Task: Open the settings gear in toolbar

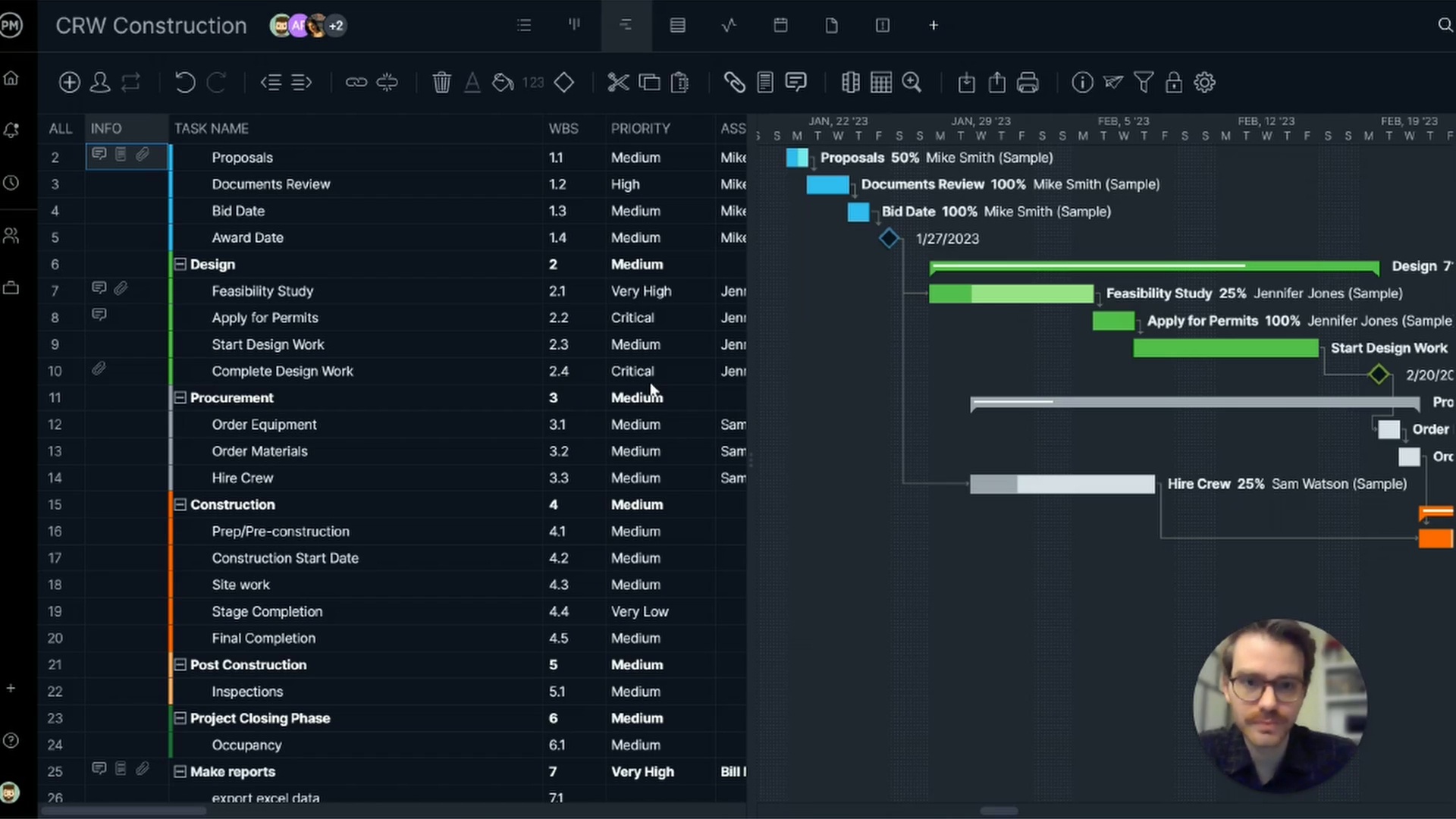Action: point(1204,83)
